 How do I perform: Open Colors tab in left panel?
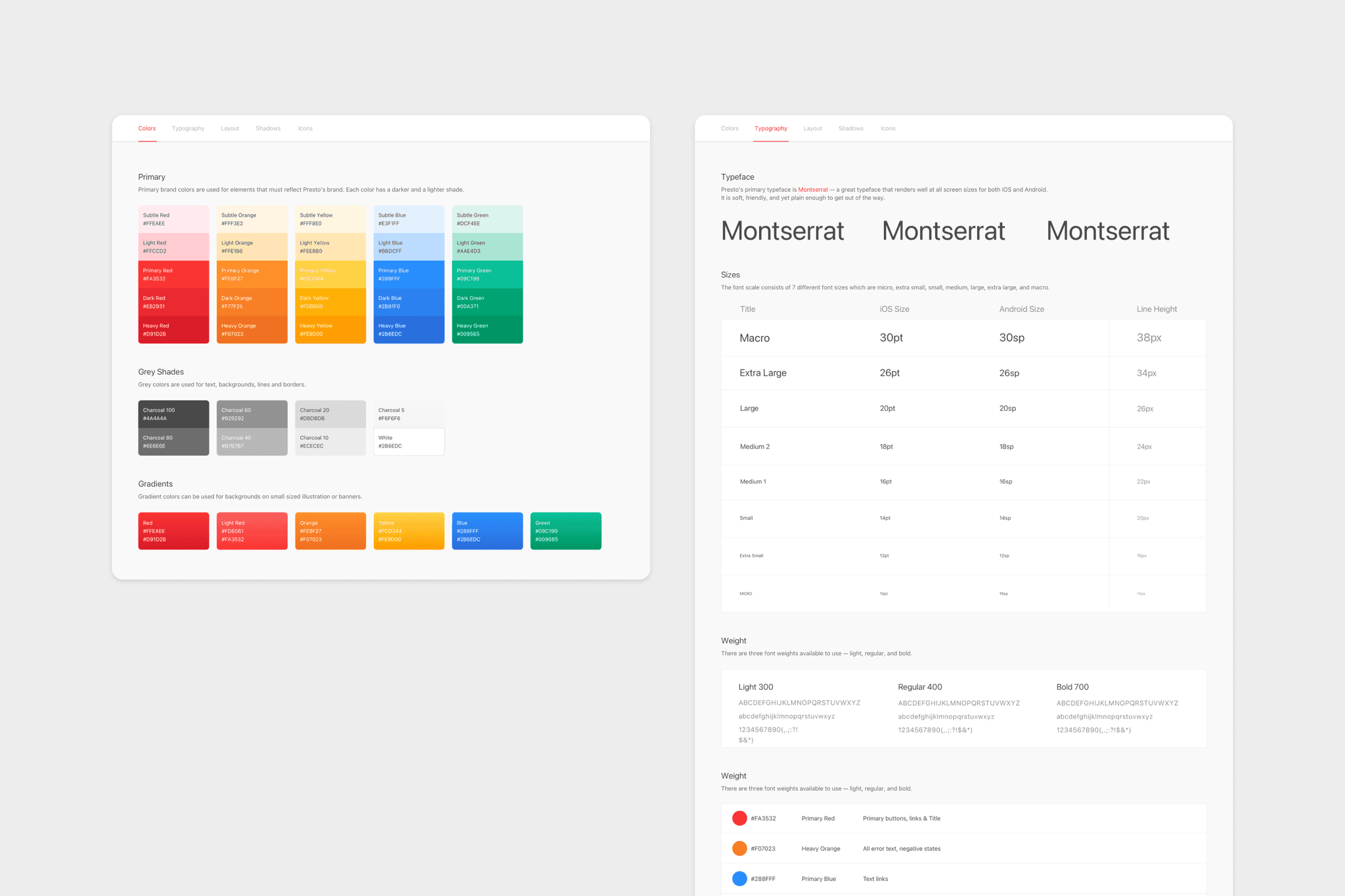point(147,129)
